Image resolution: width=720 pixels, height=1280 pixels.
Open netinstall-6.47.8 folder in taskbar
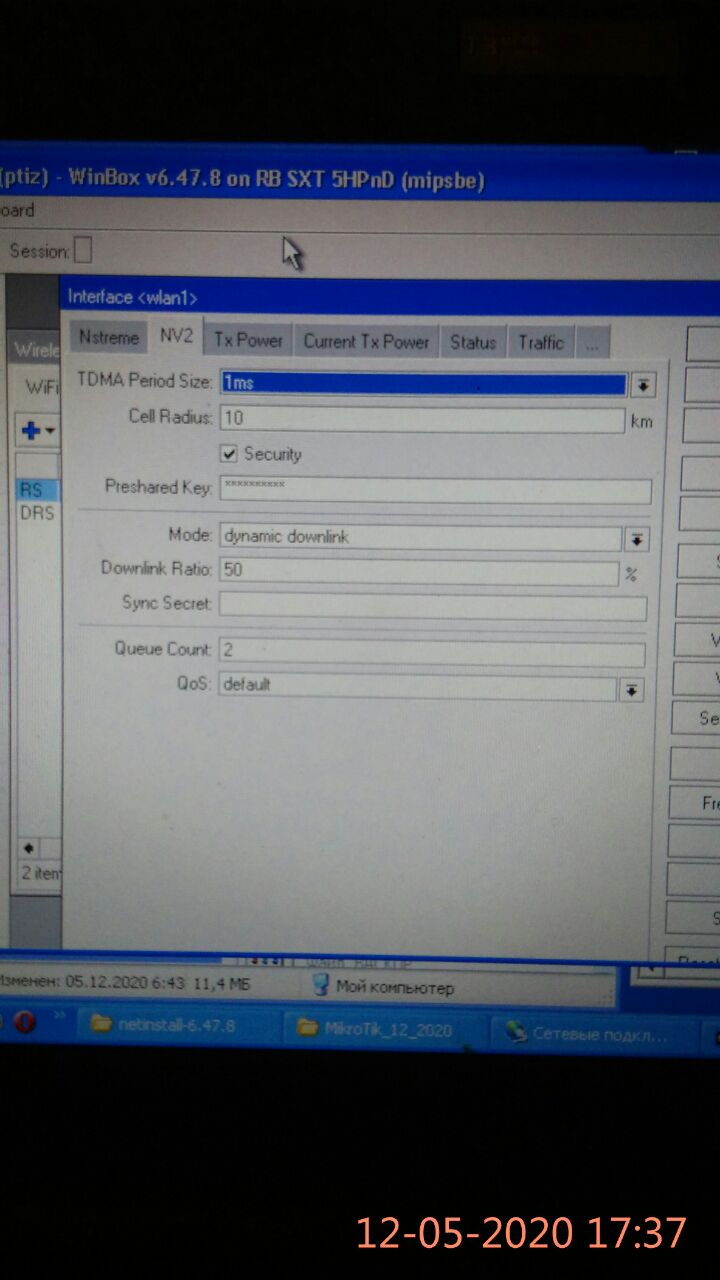pos(176,1027)
